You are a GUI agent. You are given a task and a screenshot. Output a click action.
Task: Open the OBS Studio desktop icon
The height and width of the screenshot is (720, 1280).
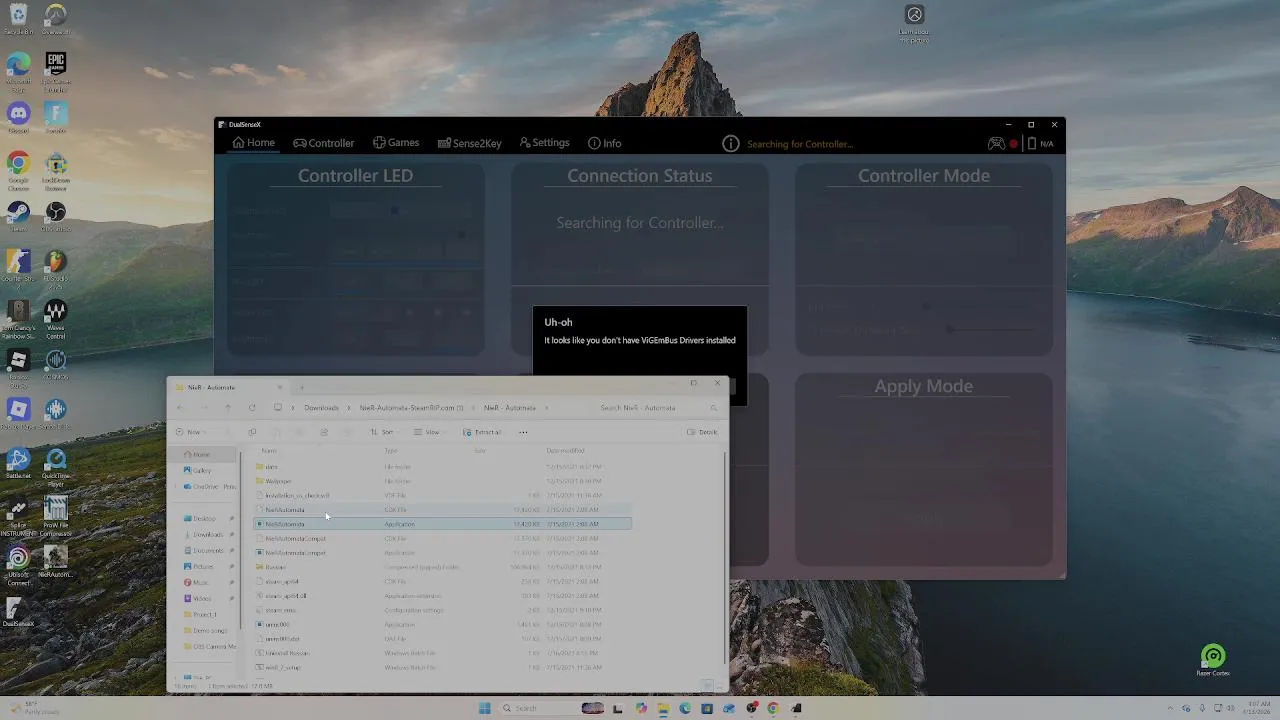click(x=56, y=217)
